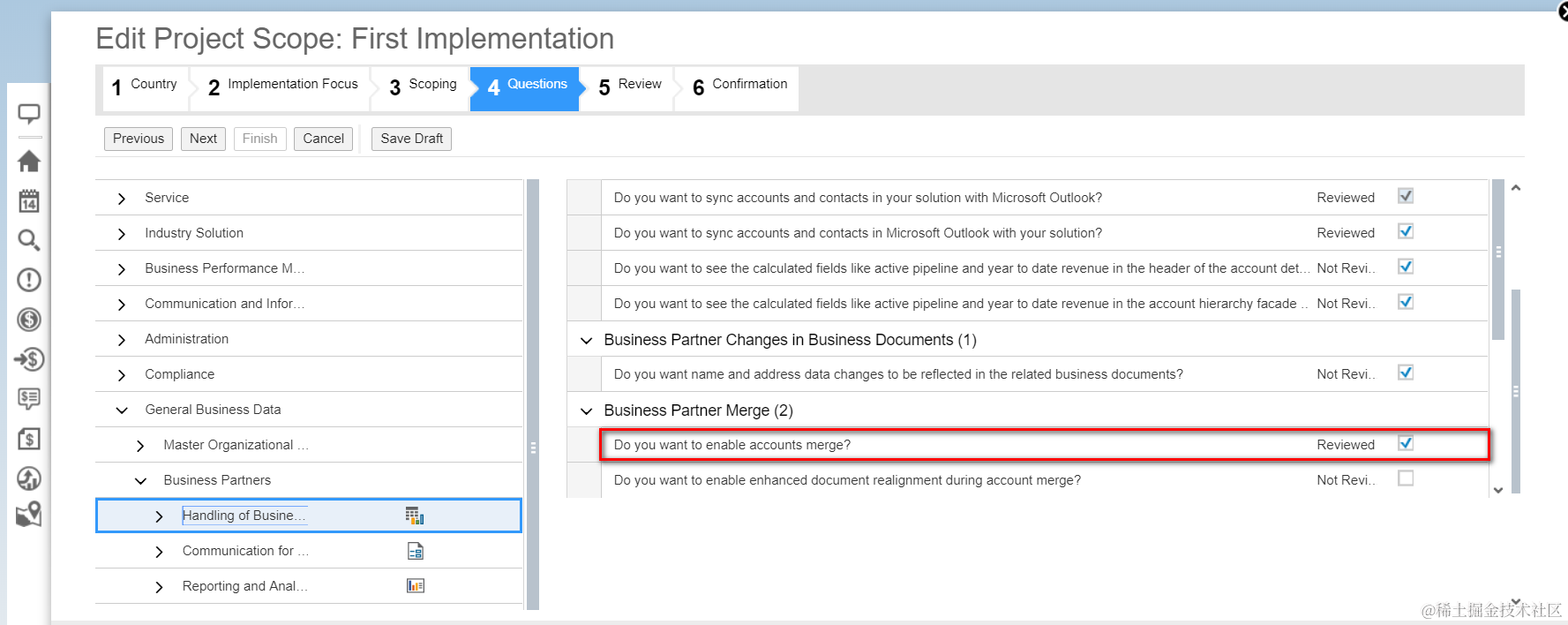Image resolution: width=1568 pixels, height=625 pixels.
Task: Expand Master Organizational node
Action: 140,446
